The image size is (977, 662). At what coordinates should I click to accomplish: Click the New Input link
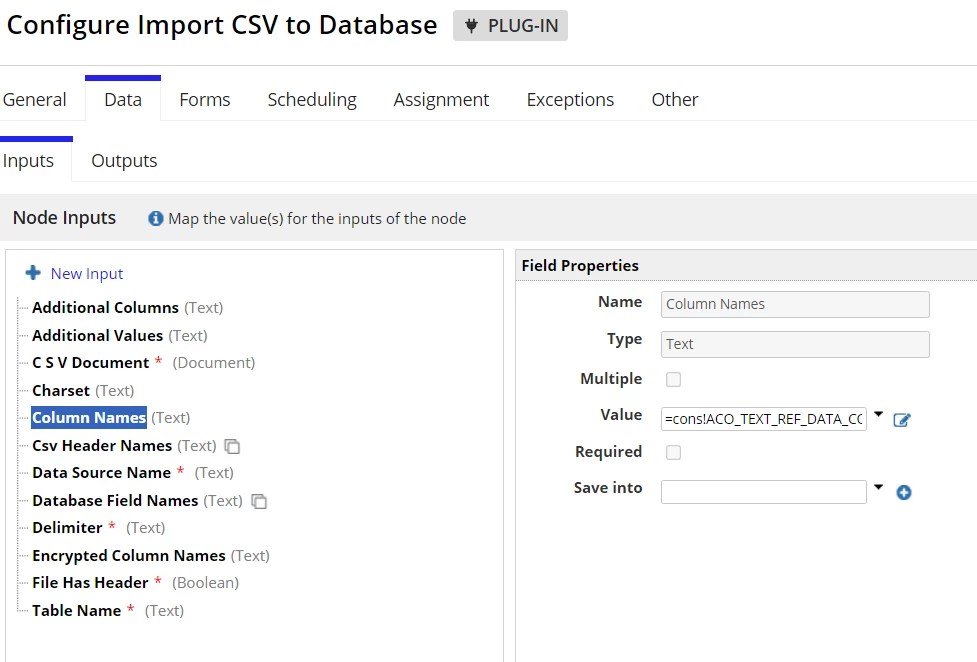tap(87, 274)
